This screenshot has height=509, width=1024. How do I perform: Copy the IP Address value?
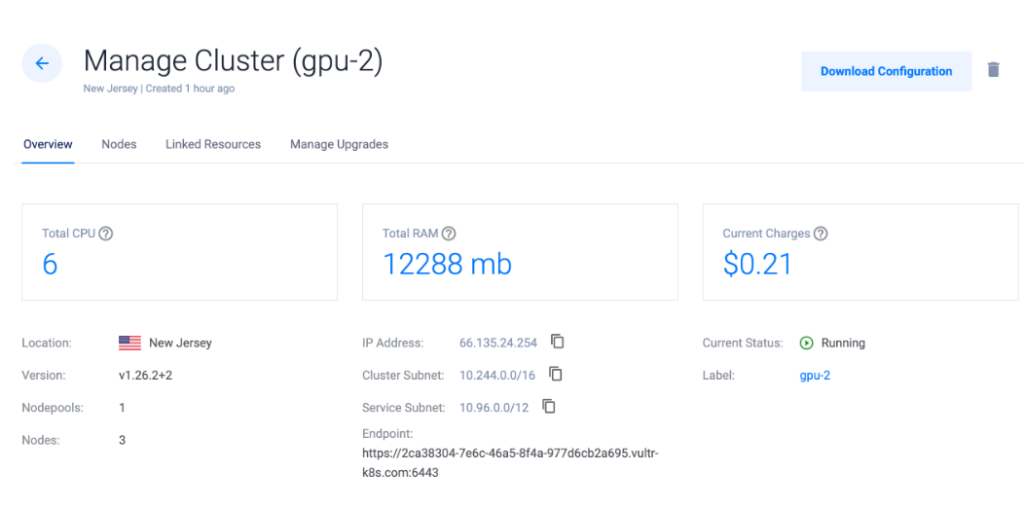pyautogui.click(x=557, y=341)
